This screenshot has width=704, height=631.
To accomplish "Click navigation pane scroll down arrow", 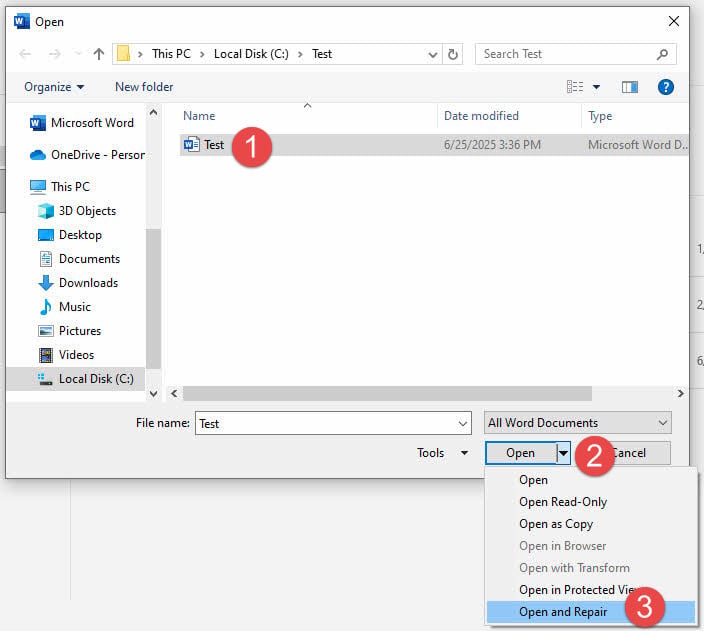I will pyautogui.click(x=154, y=394).
